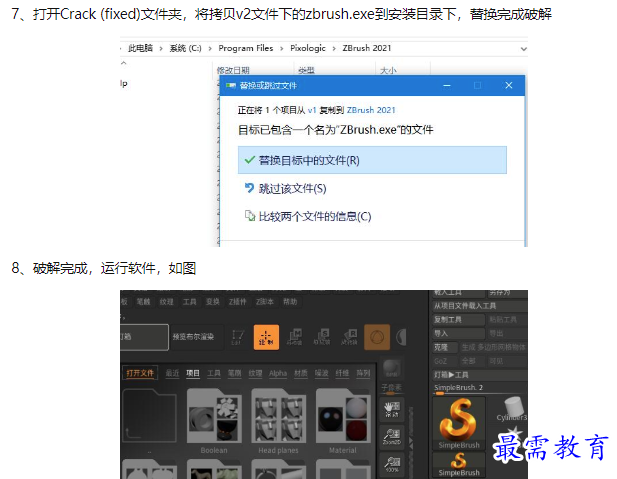Collapse navigation pane up arrow
Viewport: 617px width, 479px height.
tap(124, 63)
